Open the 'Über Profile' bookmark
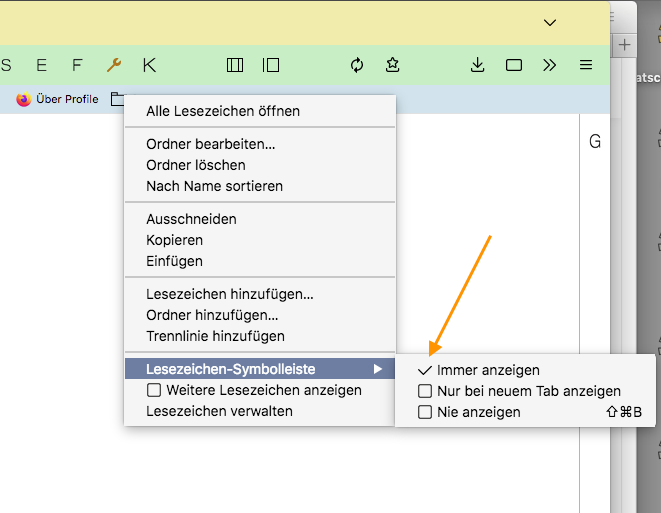This screenshot has height=513, width=661. [58, 99]
